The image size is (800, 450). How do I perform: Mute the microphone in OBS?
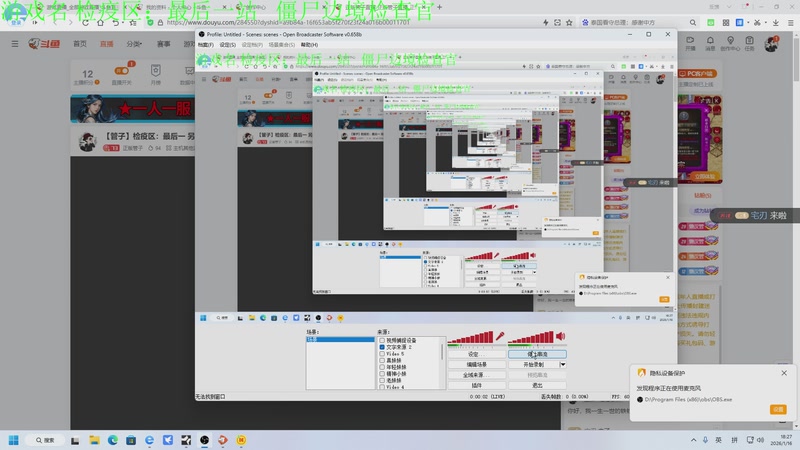click(500, 336)
